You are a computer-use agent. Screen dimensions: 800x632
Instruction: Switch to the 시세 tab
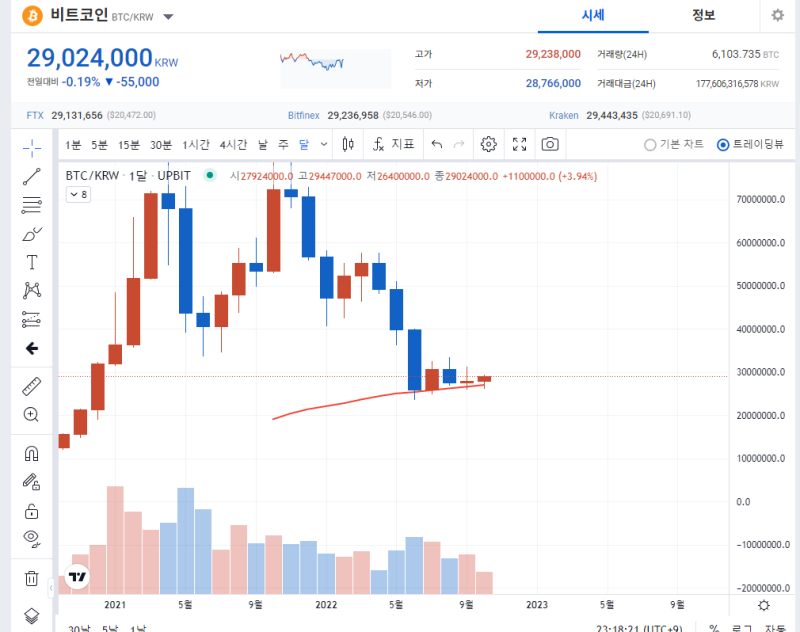[x=593, y=15]
